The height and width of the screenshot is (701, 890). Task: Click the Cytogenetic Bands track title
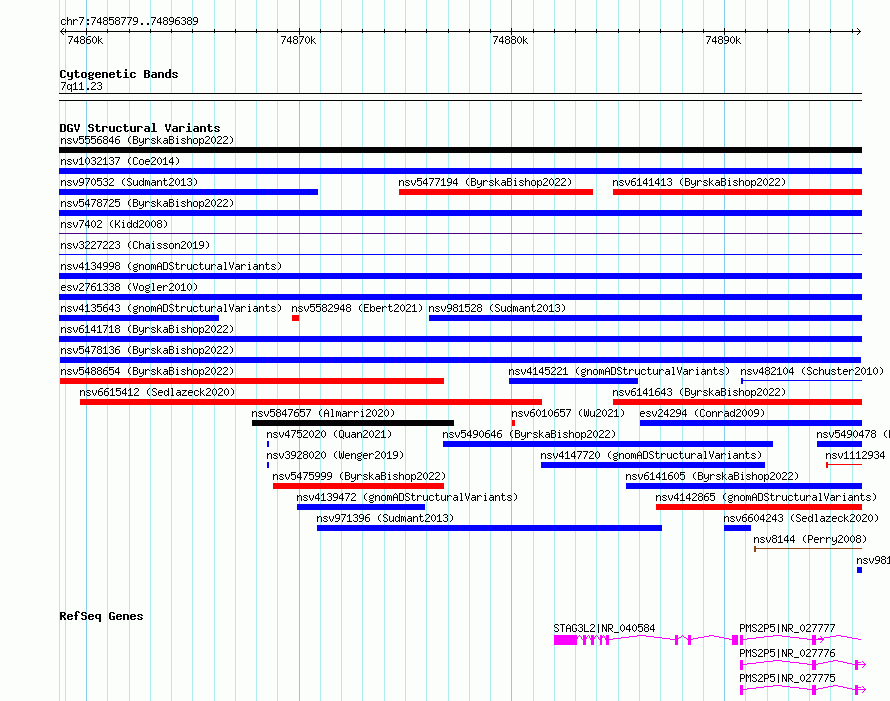coord(119,74)
